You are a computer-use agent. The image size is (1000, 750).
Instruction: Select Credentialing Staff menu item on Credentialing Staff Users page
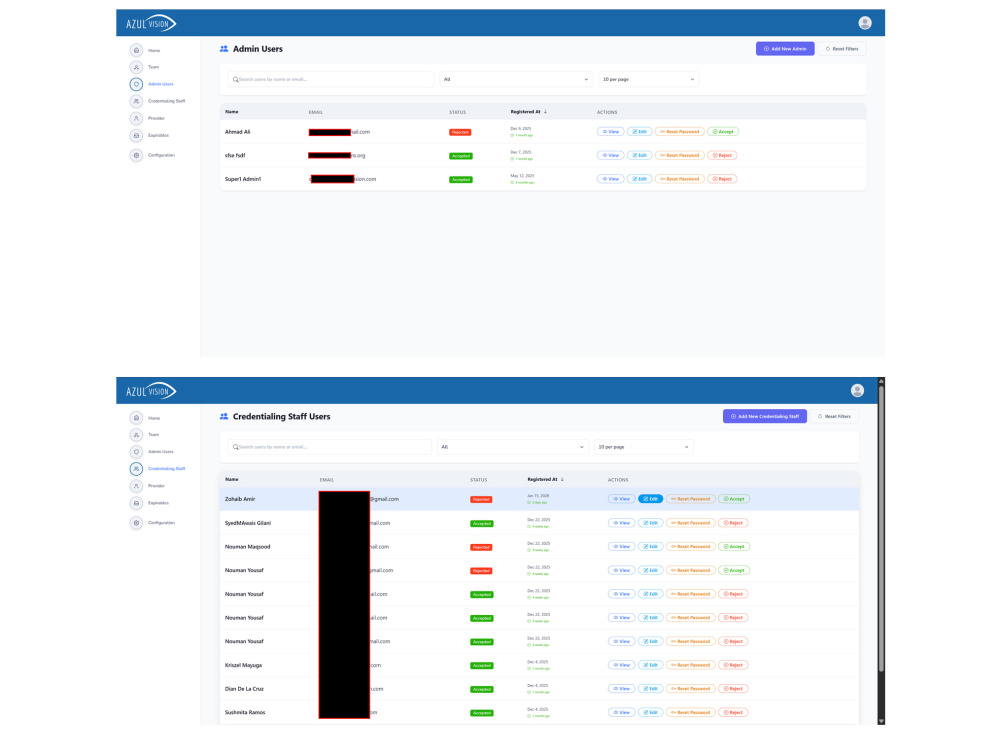click(166, 469)
